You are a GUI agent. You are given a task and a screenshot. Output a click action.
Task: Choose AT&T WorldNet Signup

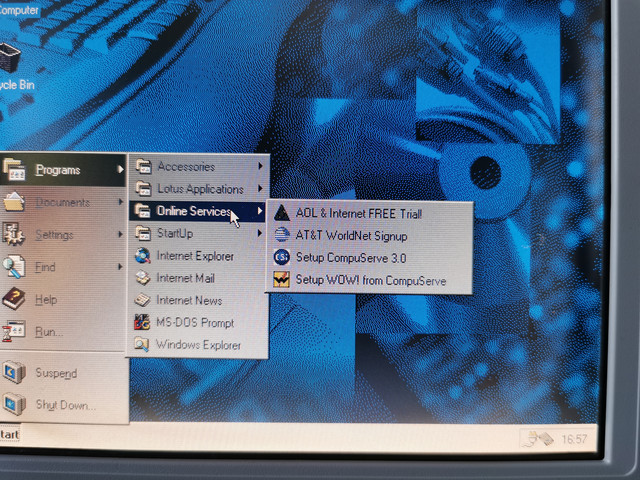click(369, 236)
